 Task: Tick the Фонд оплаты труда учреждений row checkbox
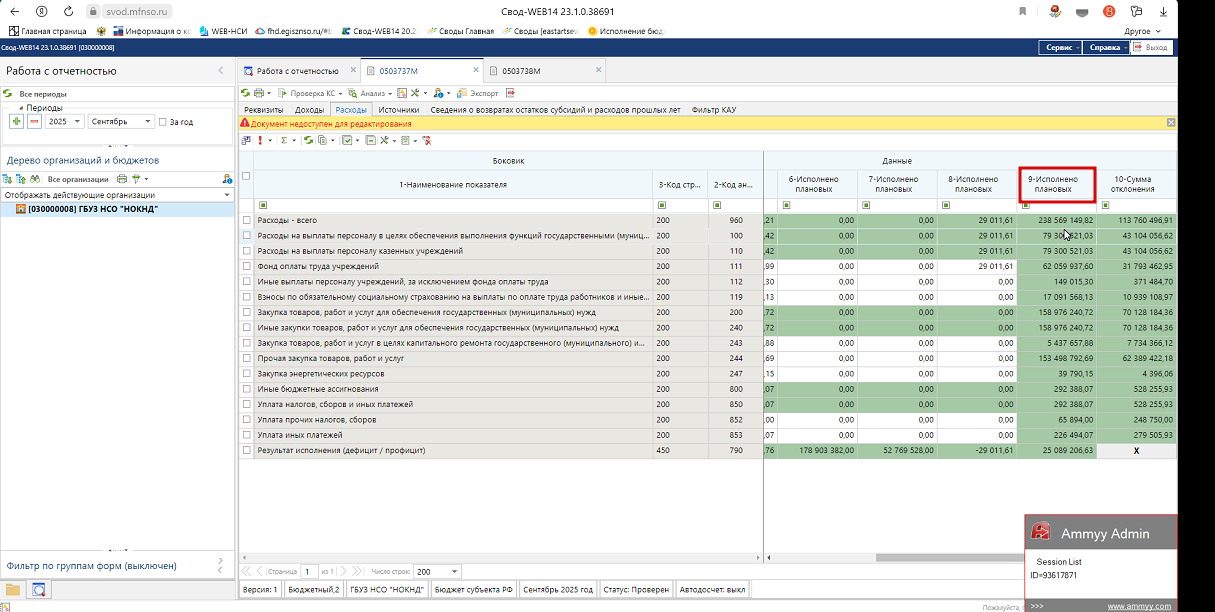tap(246, 266)
